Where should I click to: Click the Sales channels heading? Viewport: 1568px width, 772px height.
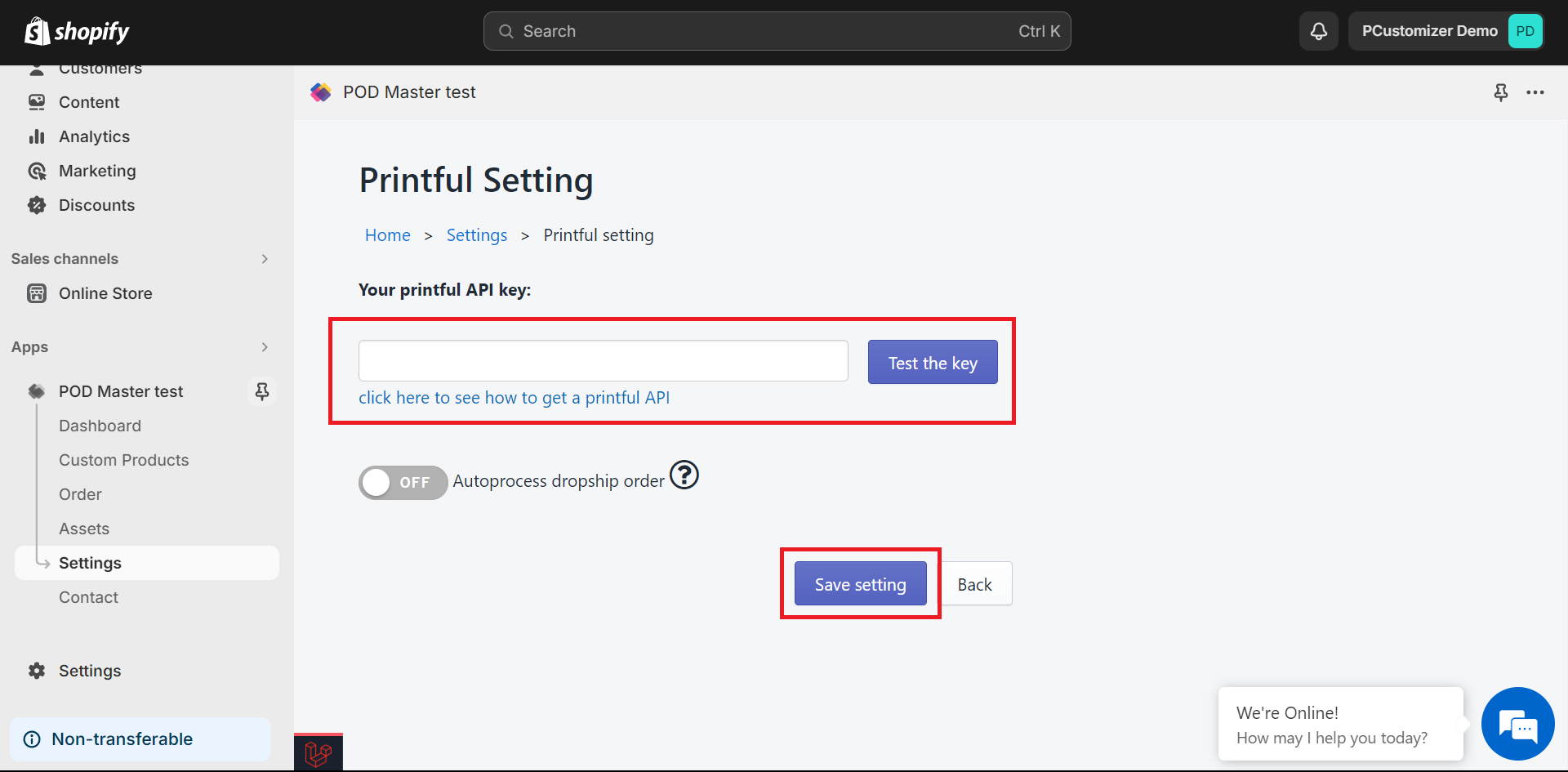point(65,259)
